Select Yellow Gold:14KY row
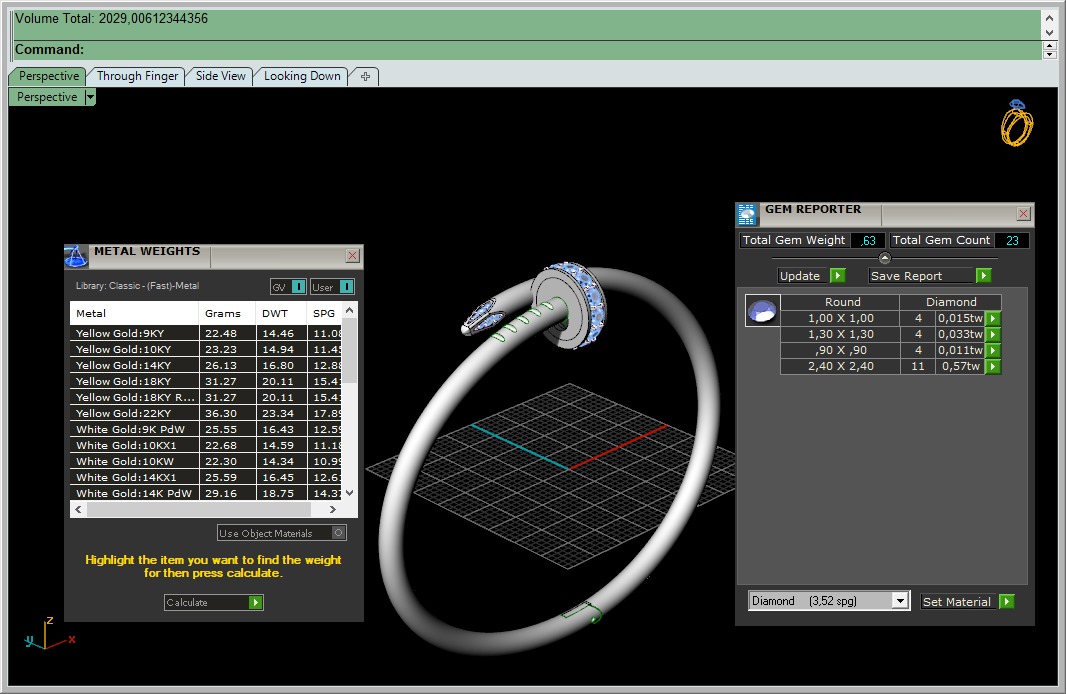 click(x=205, y=365)
